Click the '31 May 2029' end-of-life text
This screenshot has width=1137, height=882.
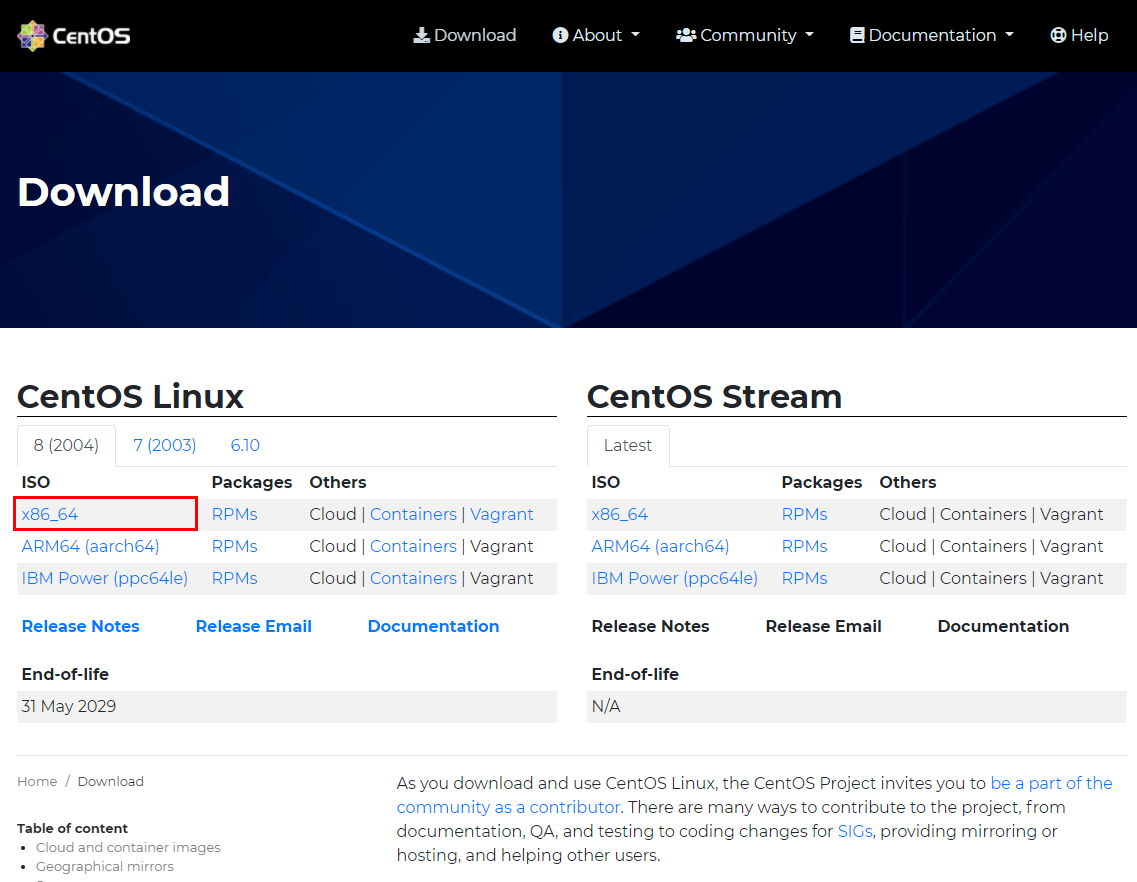pos(69,706)
